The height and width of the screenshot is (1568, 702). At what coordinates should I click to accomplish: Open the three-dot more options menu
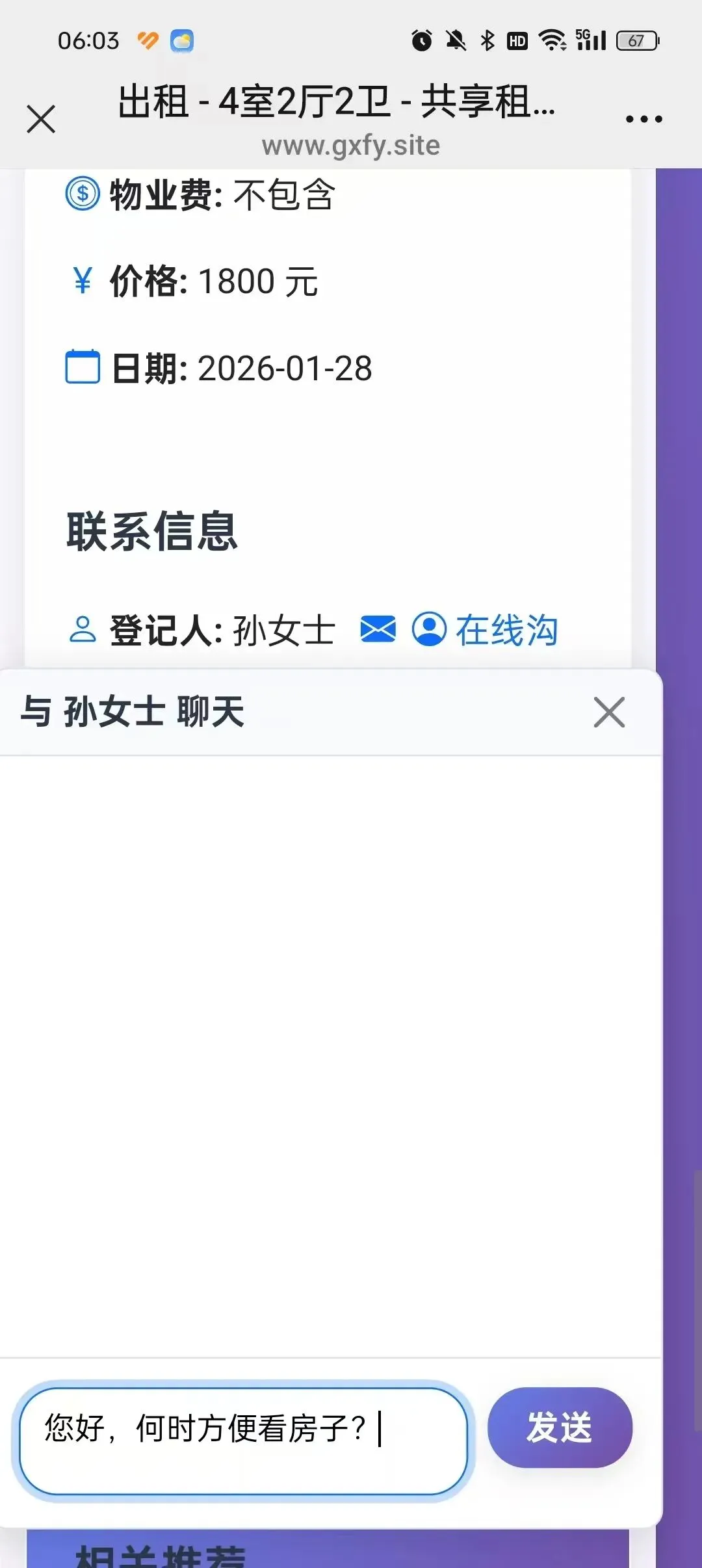click(x=643, y=119)
